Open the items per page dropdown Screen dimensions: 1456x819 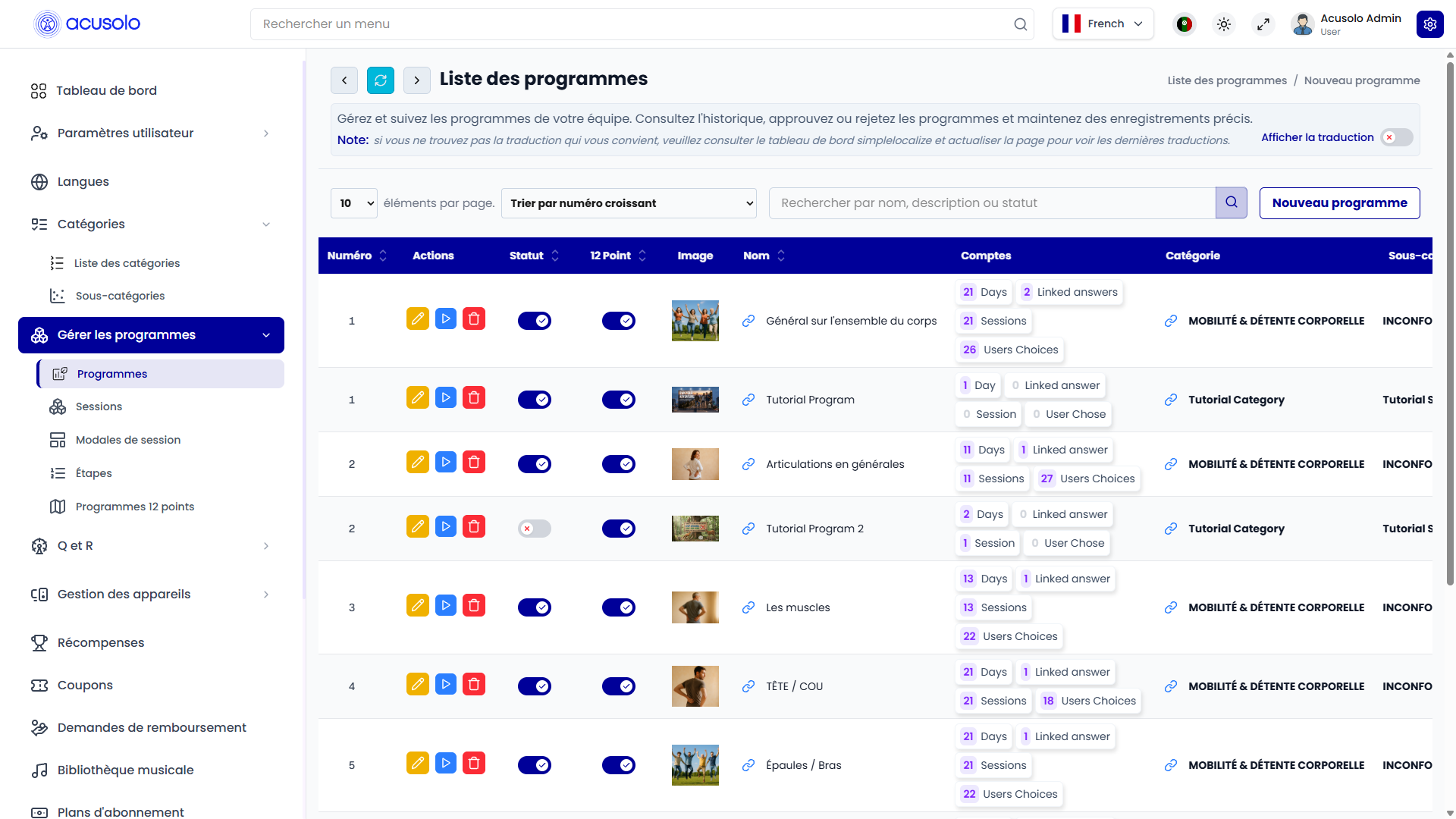354,203
